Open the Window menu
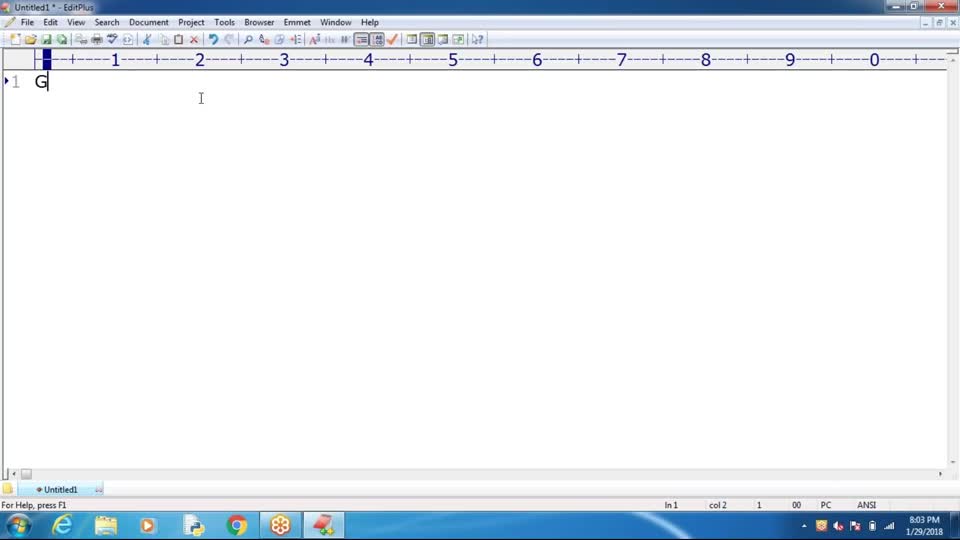The width and height of the screenshot is (960, 540). coord(336,23)
